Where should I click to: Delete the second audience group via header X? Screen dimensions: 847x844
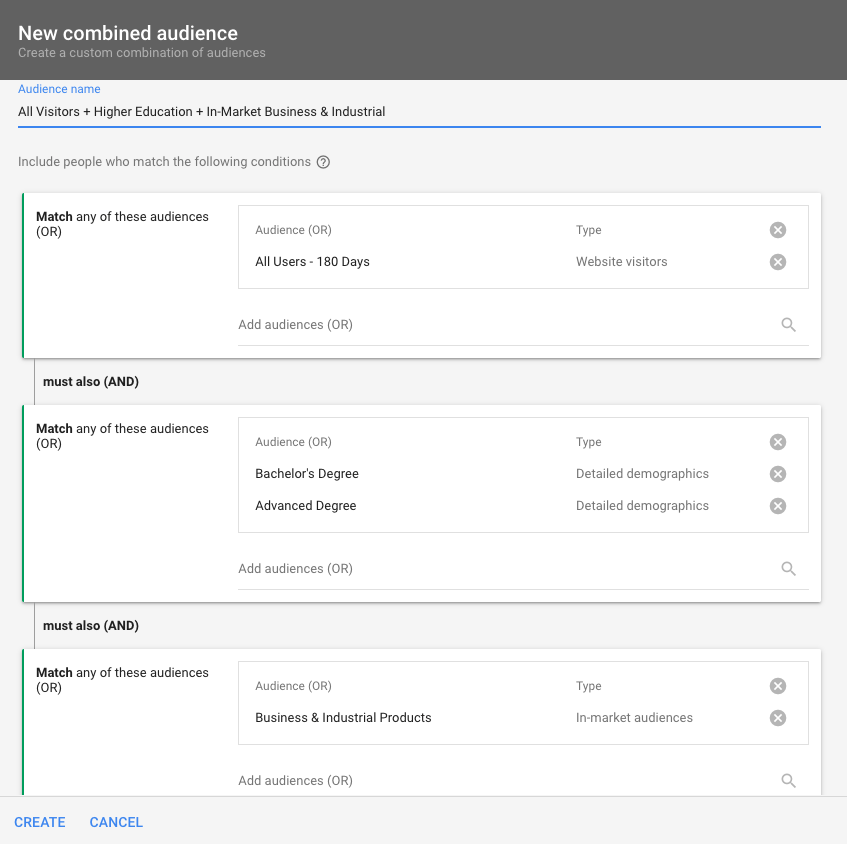[778, 442]
